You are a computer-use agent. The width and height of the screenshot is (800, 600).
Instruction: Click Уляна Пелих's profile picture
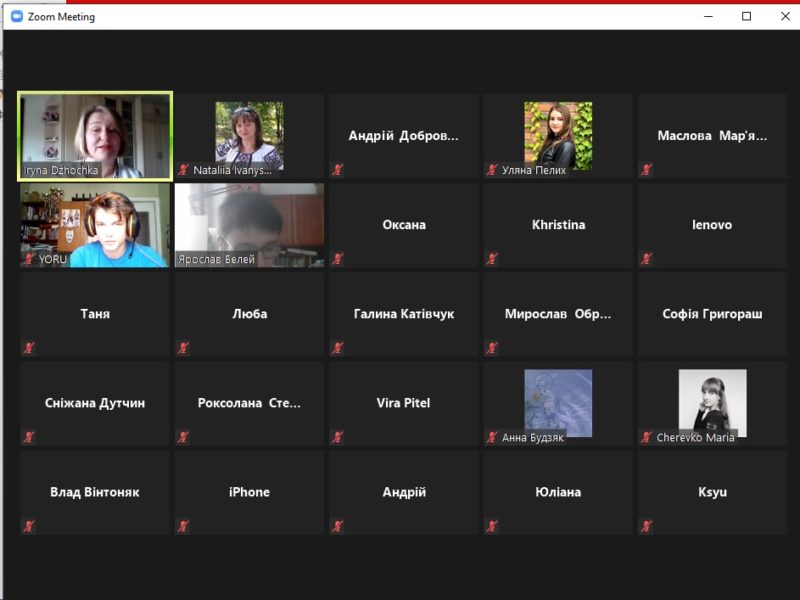558,133
